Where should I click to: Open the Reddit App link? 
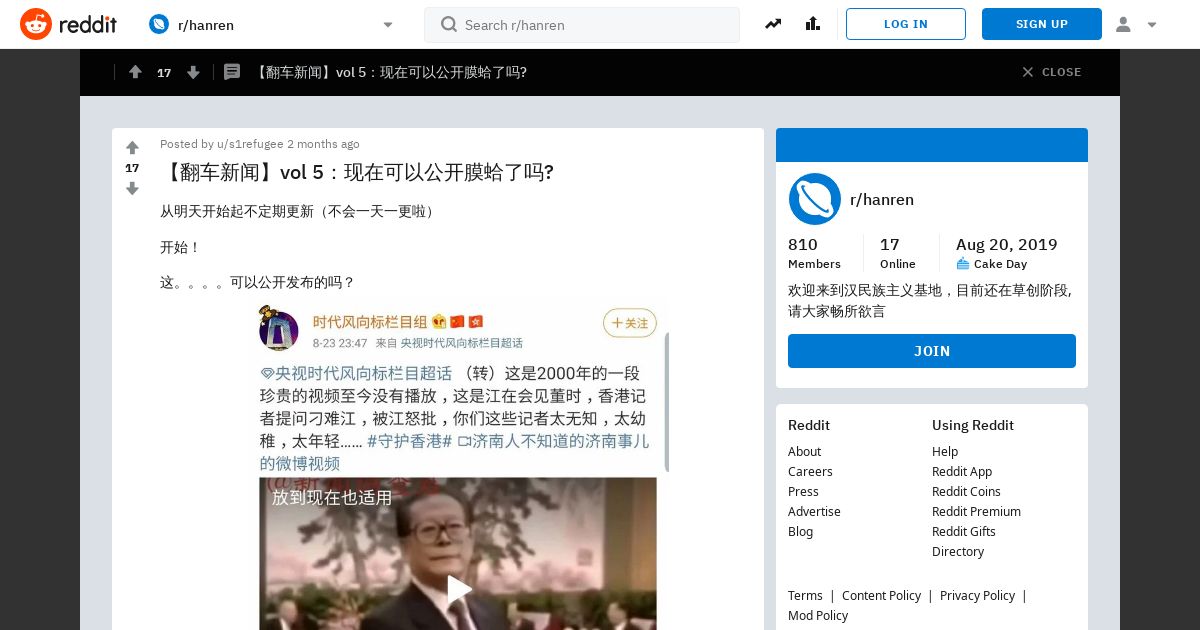[962, 472]
